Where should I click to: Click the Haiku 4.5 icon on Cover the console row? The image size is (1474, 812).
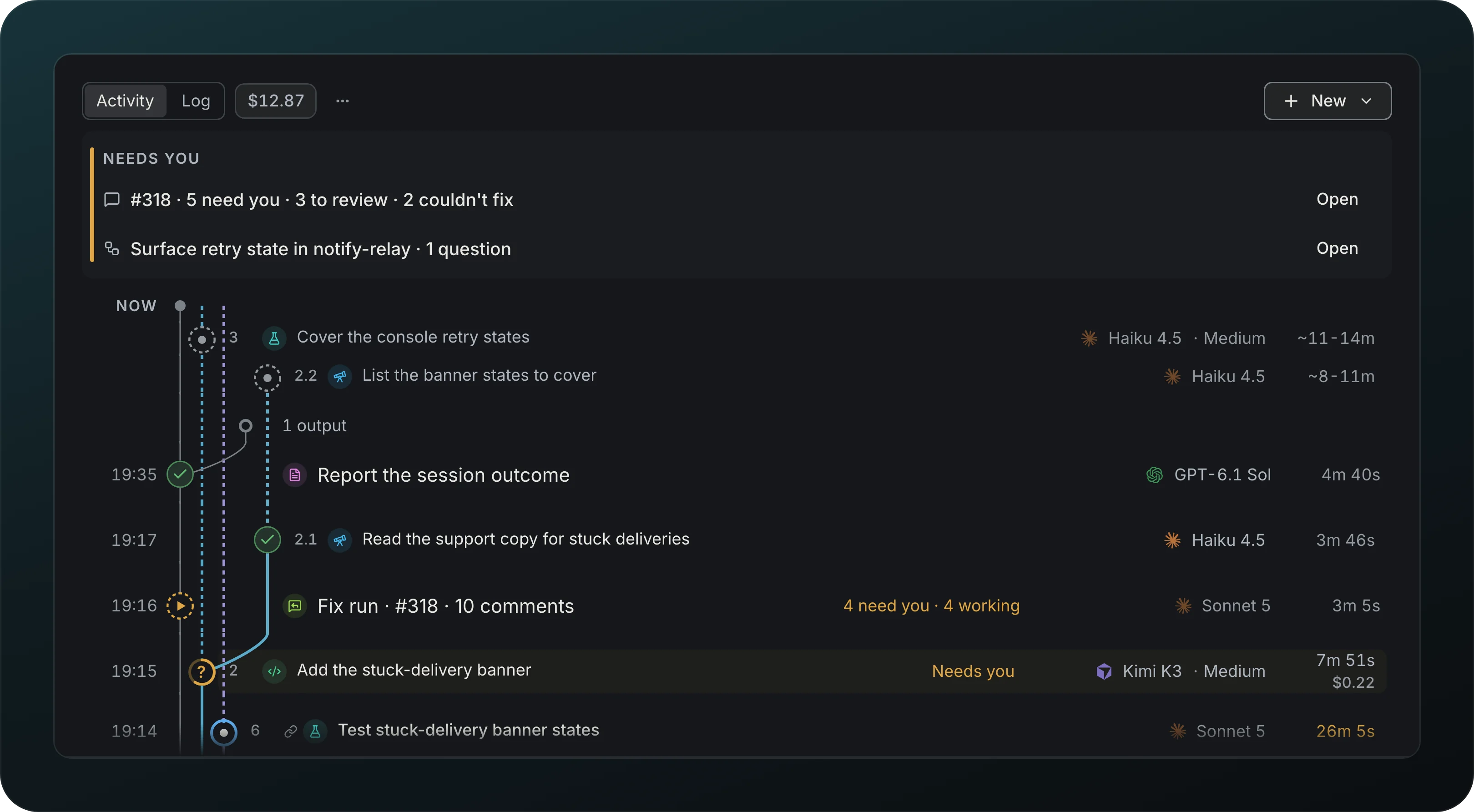click(x=1089, y=338)
